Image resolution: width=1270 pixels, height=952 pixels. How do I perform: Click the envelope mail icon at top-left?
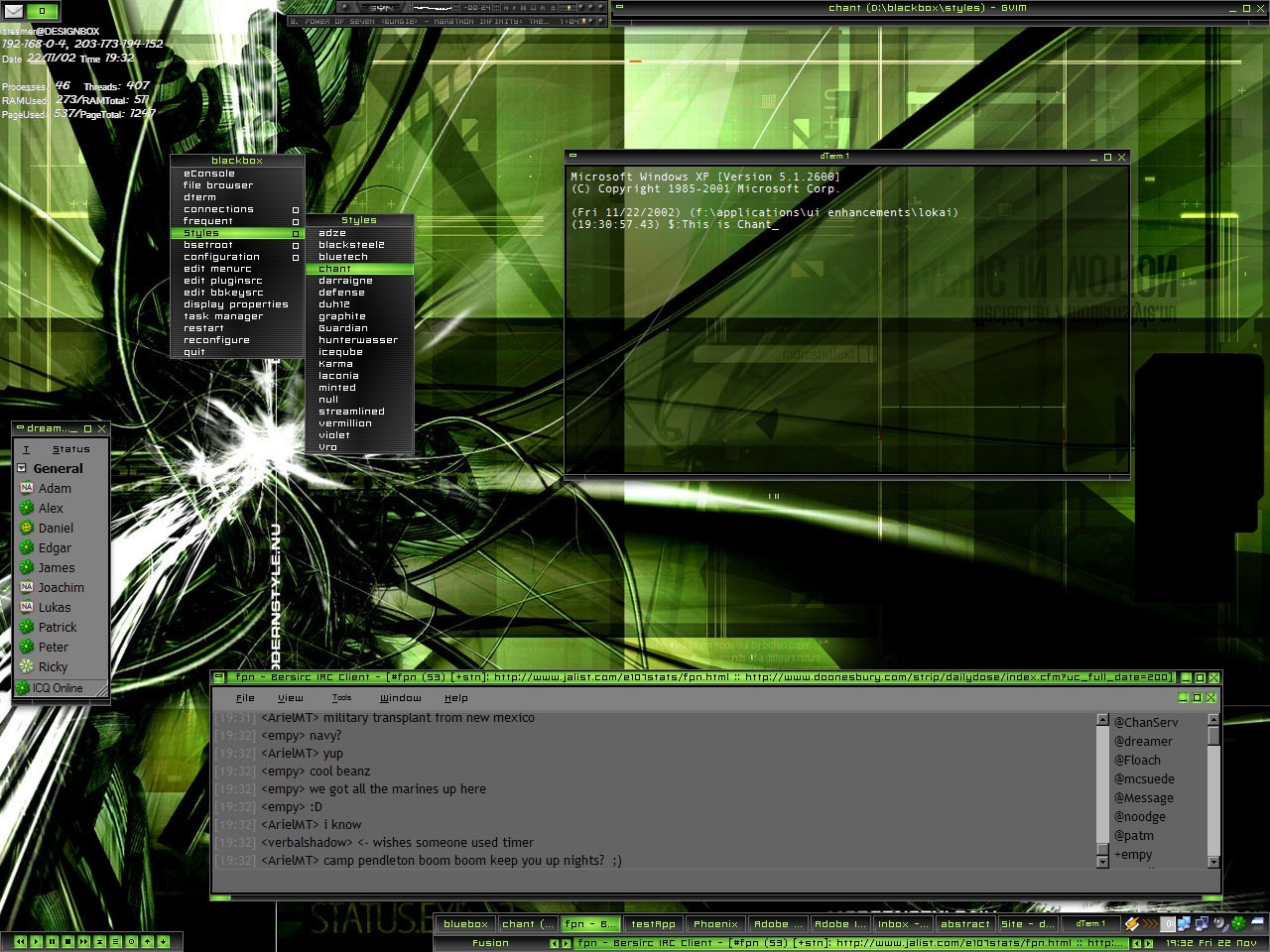12,11
